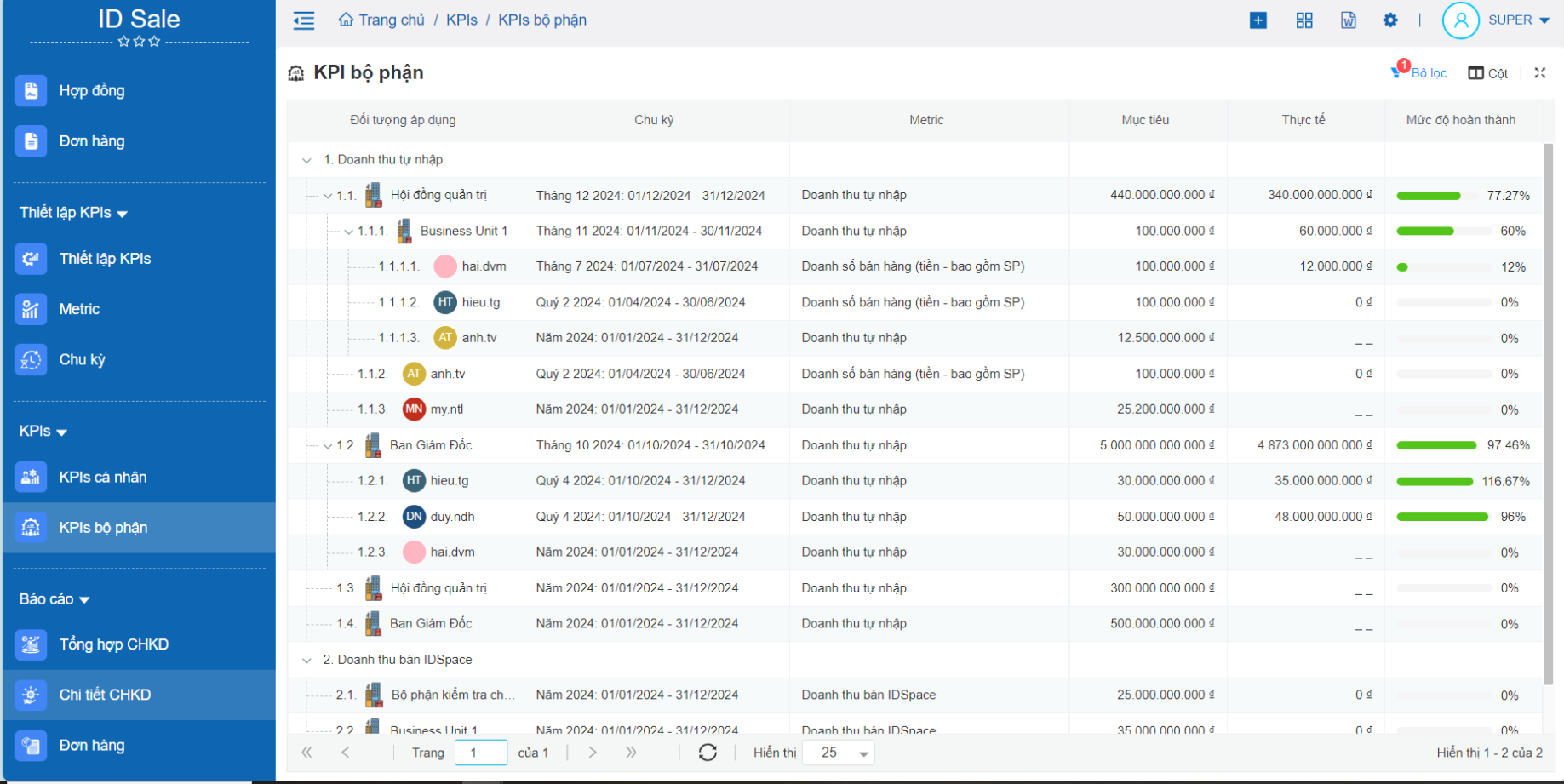Open Bộ lọc filter
Image resolution: width=1564 pixels, height=784 pixels.
click(1419, 72)
